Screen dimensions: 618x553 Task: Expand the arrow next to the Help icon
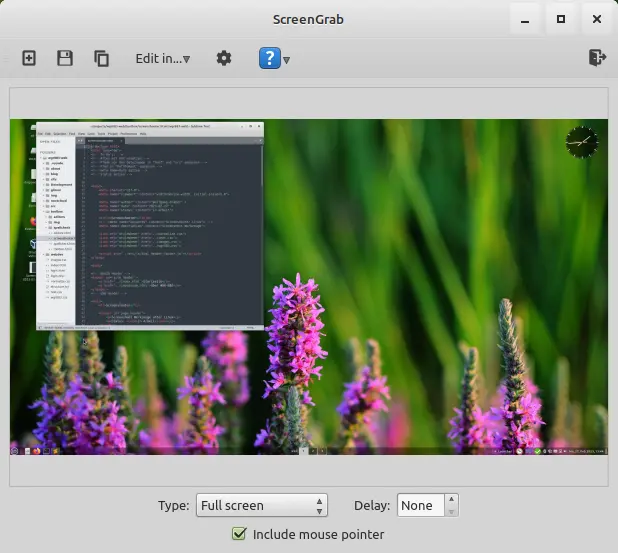[x=287, y=60]
